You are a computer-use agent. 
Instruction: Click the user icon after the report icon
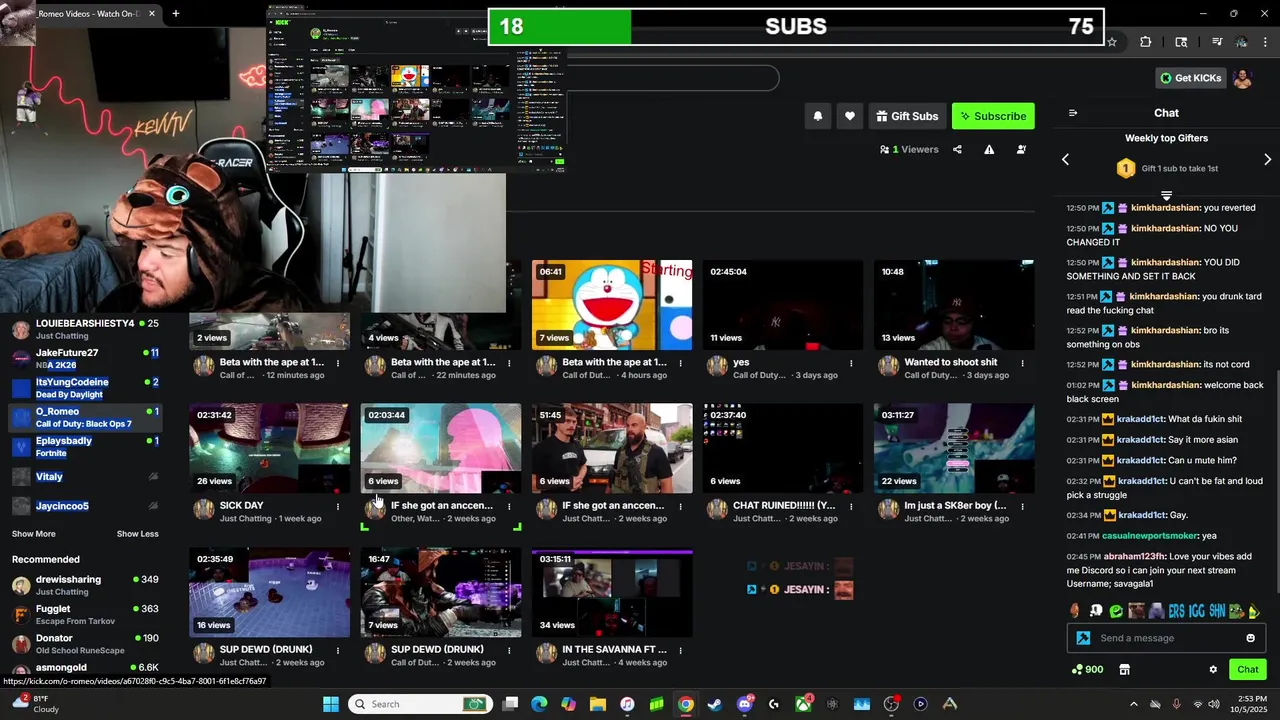[x=1021, y=149]
